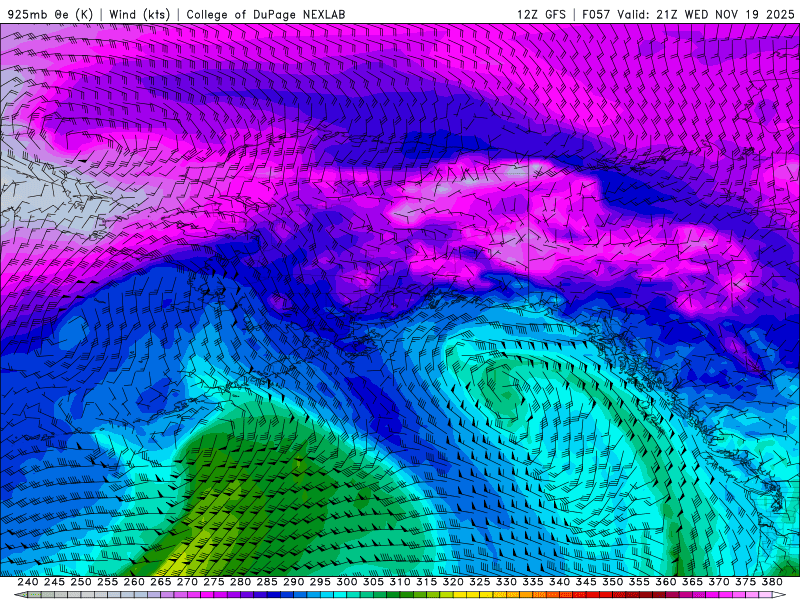
Task: Click the 315 color scale label
Action: 427,582
